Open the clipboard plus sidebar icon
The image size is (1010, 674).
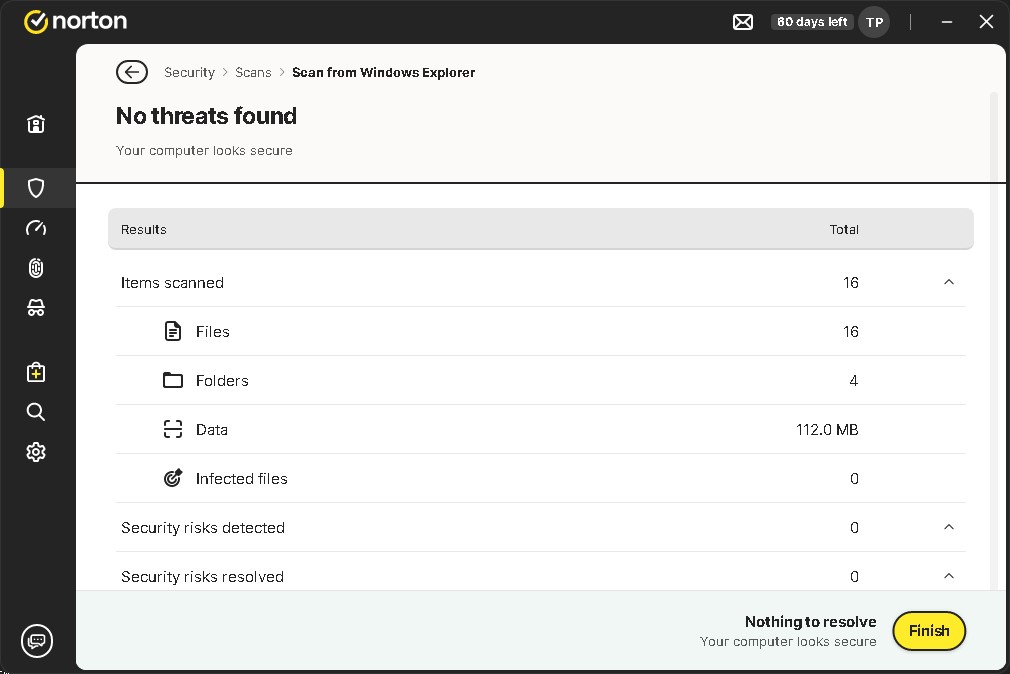point(36,372)
